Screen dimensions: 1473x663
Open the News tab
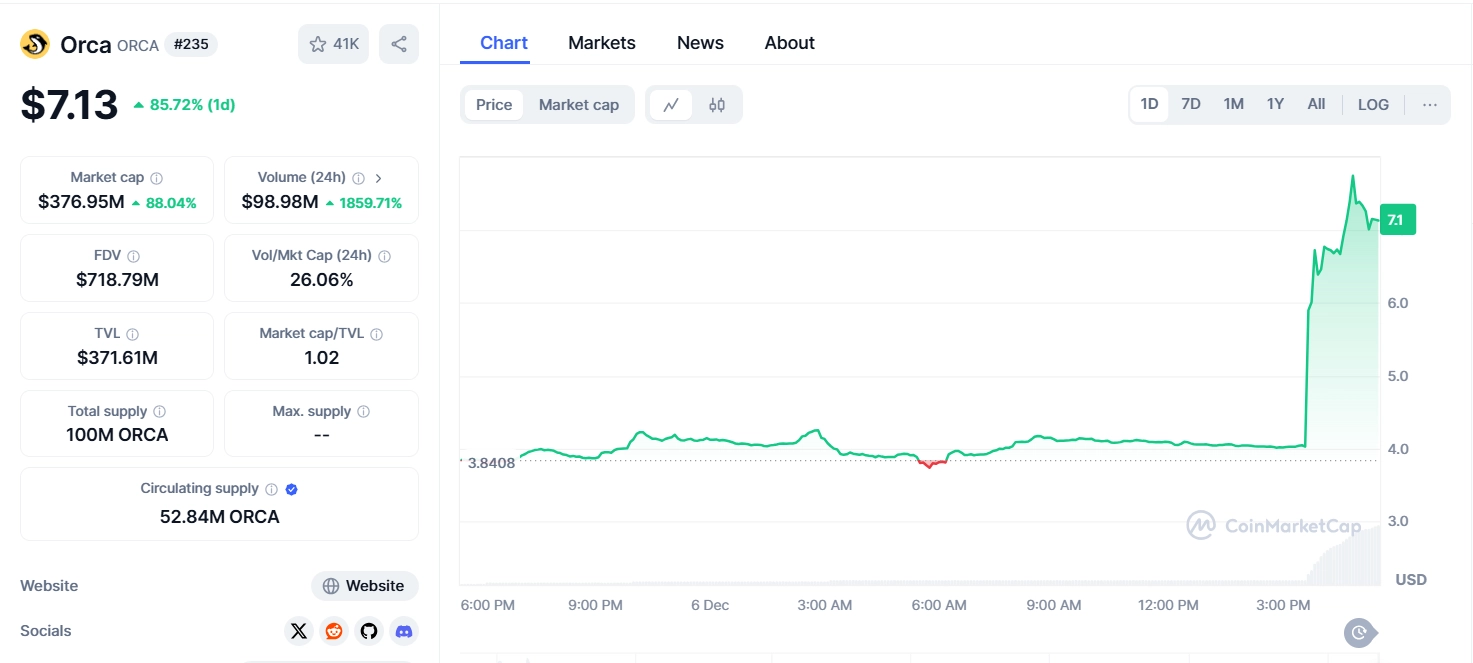click(699, 42)
